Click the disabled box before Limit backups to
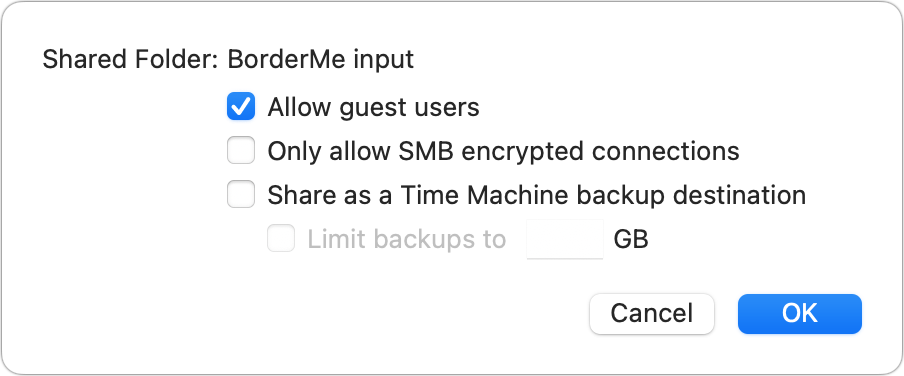This screenshot has width=904, height=376. point(281,239)
